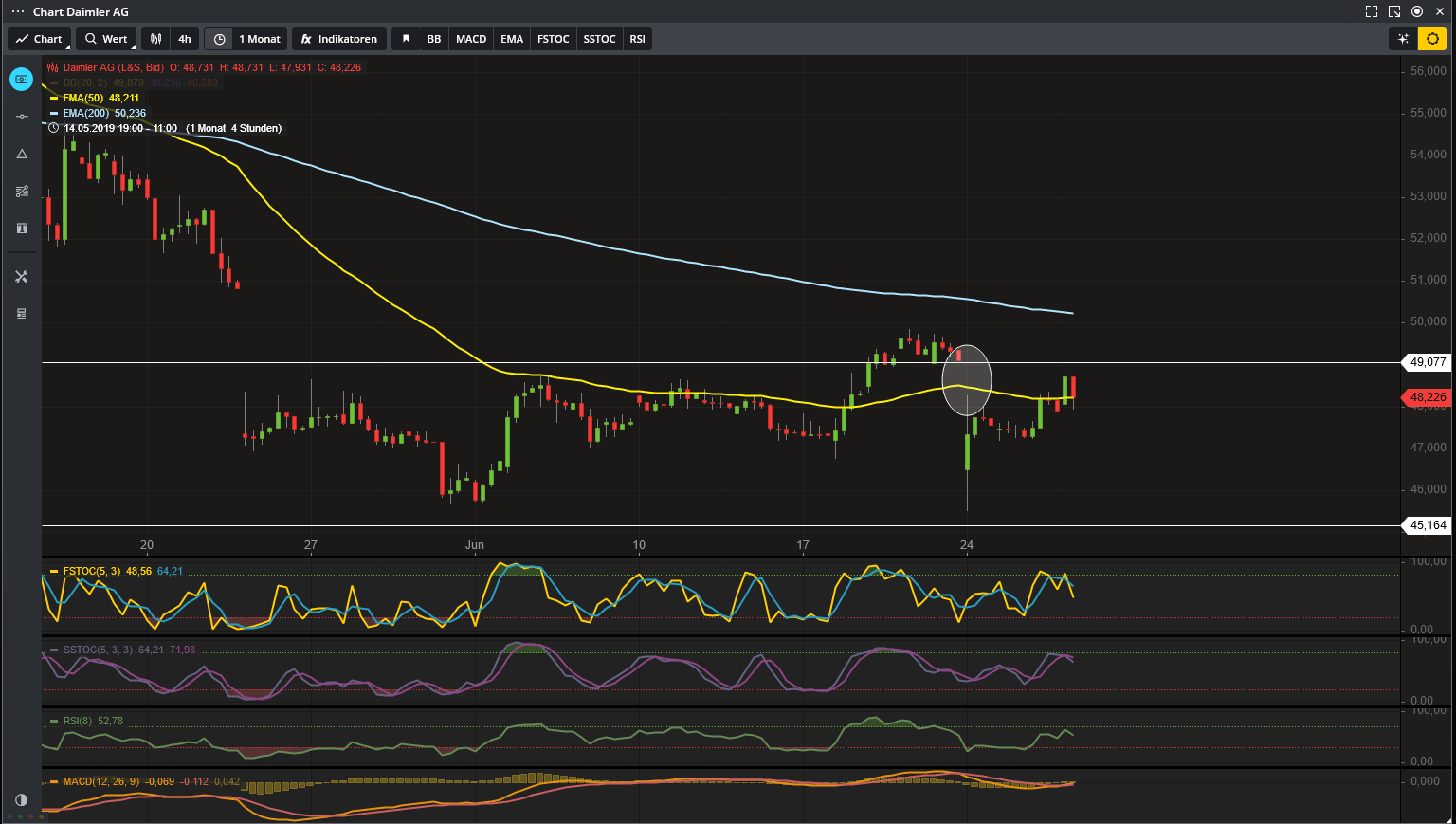This screenshot has width=1456, height=824.
Task: Select the triangle shape drawing tool
Action: (22, 154)
